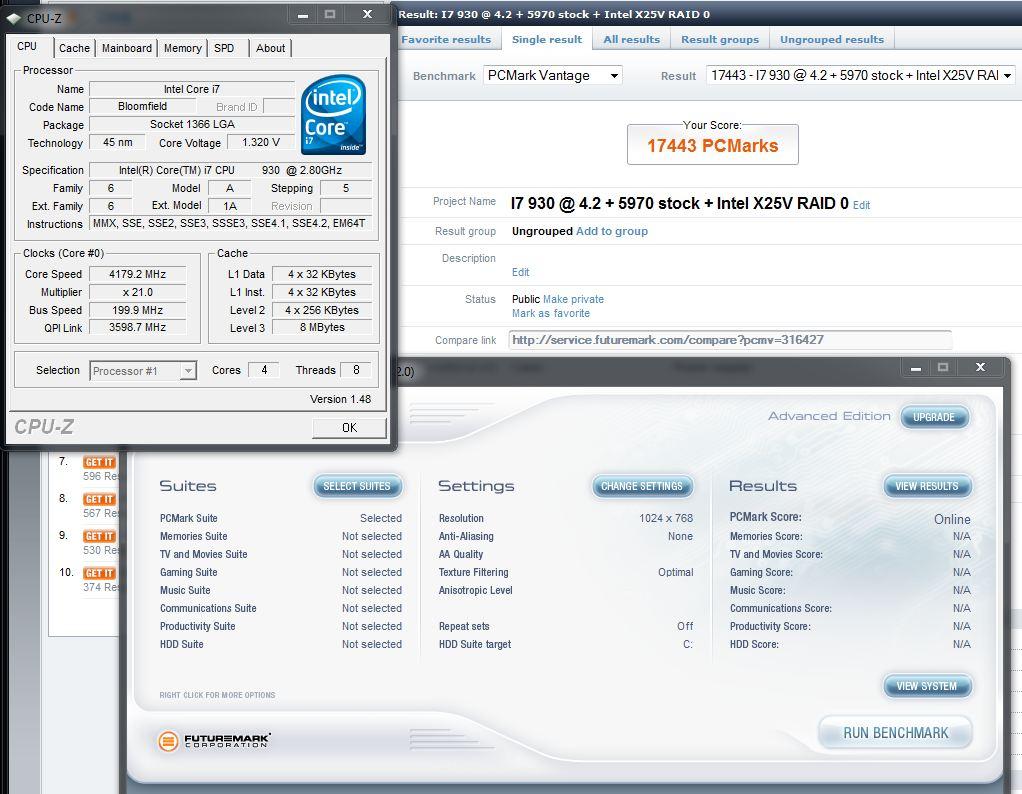The image size is (1022, 794).
Task: Click the Futuremark Corporation logo
Action: 214,741
